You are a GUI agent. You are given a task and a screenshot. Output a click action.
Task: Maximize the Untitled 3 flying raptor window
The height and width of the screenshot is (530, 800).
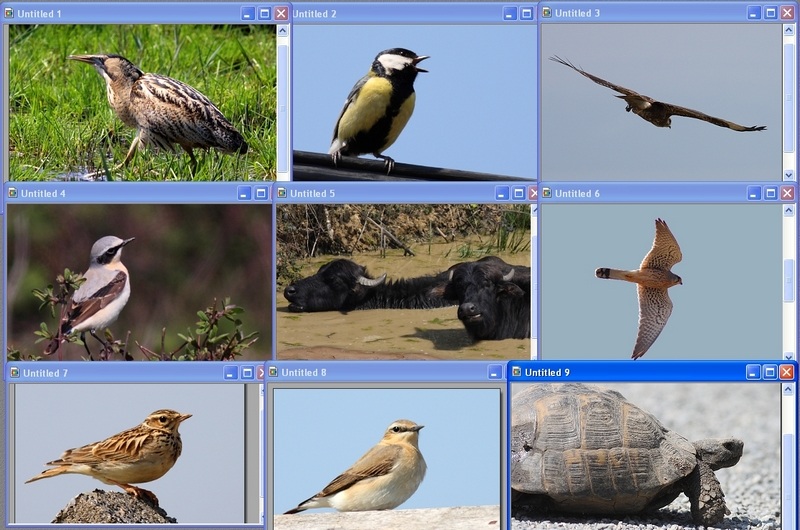(x=771, y=13)
